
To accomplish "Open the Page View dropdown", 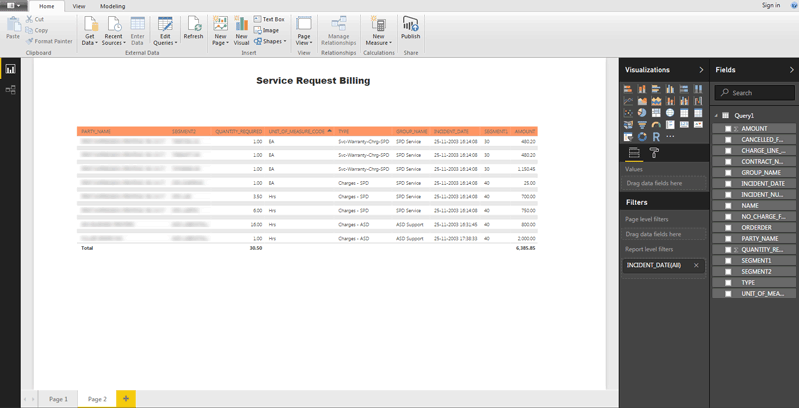I will pyautogui.click(x=304, y=31).
